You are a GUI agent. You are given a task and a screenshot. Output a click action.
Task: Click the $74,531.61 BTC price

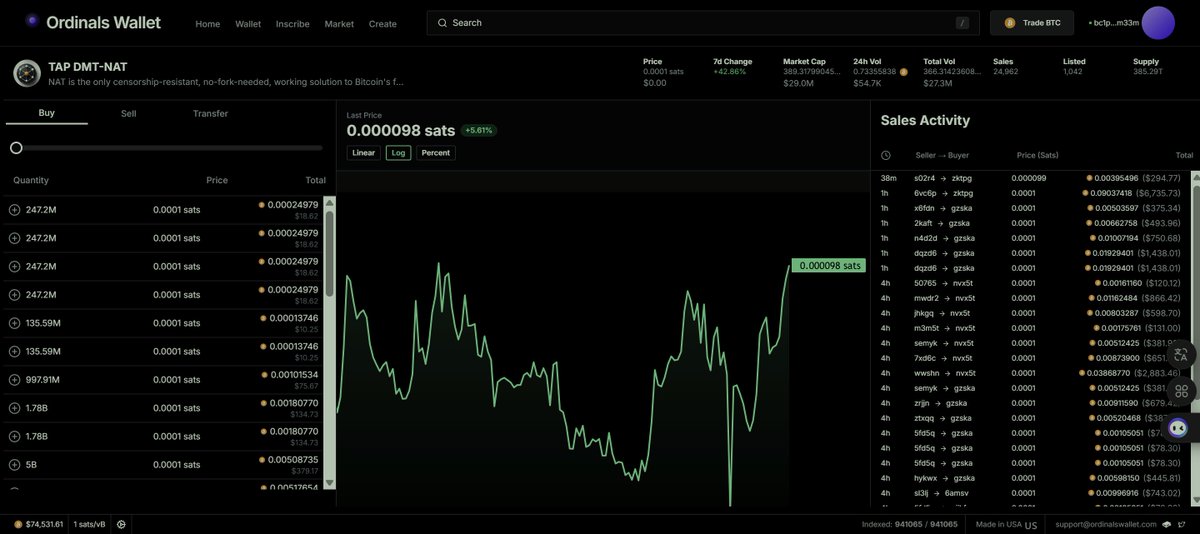point(45,524)
